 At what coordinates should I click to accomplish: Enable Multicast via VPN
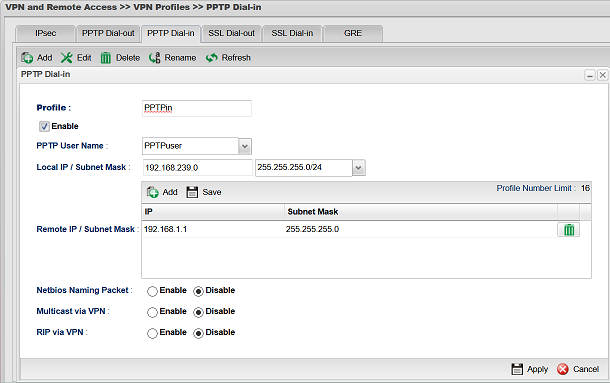pyautogui.click(x=152, y=312)
